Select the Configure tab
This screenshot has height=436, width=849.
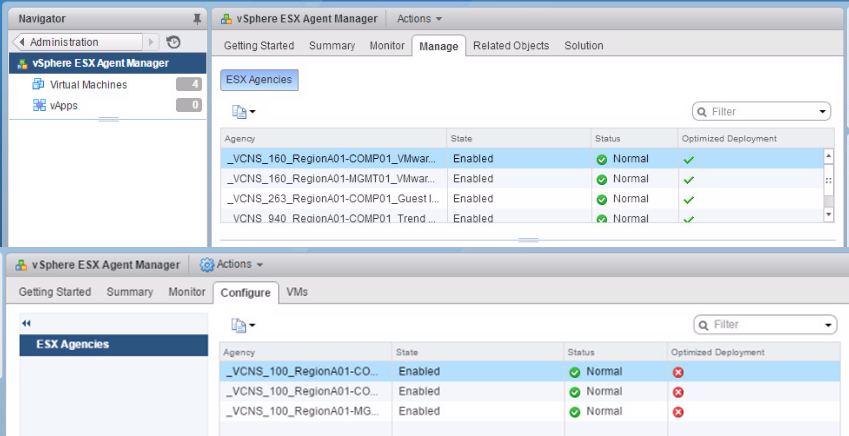[245, 292]
